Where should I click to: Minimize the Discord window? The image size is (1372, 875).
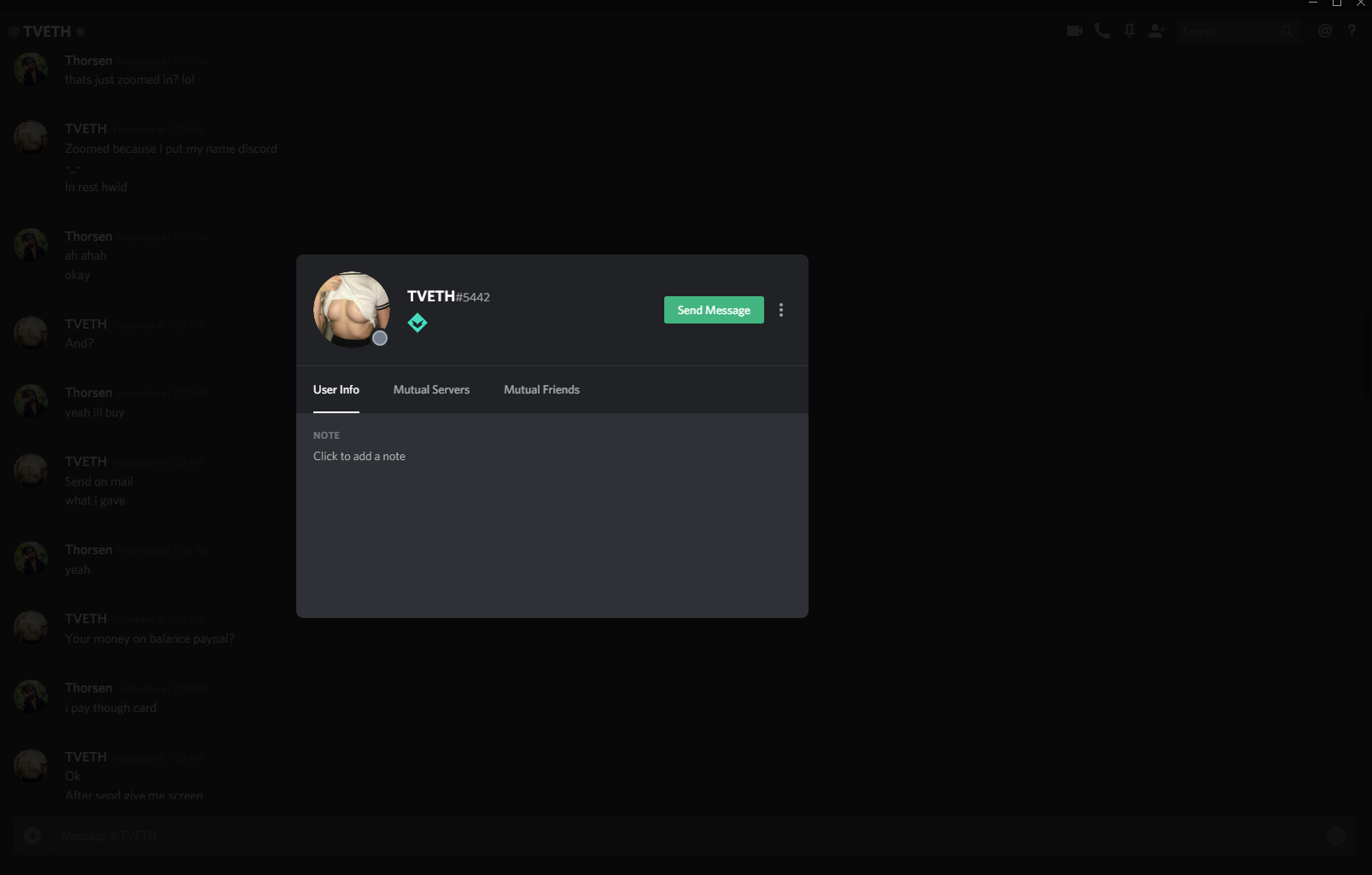click(x=1313, y=4)
